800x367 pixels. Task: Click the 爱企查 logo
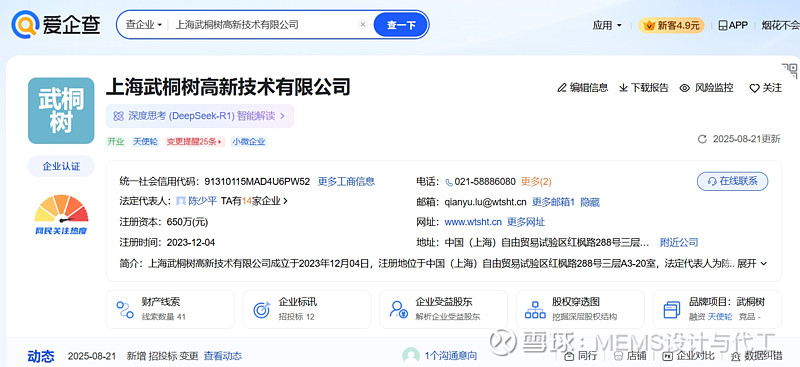[55, 24]
